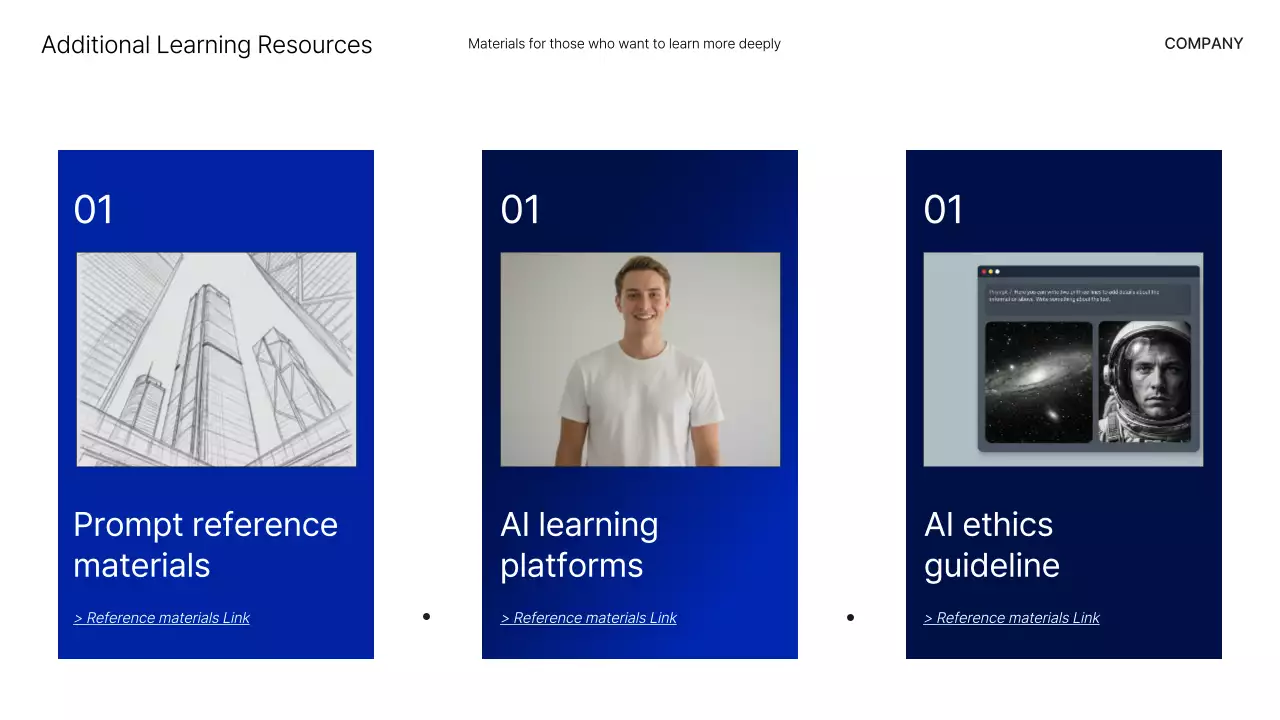Open the Reference materials link under AI learning platforms
1280x720 pixels.
(x=589, y=618)
